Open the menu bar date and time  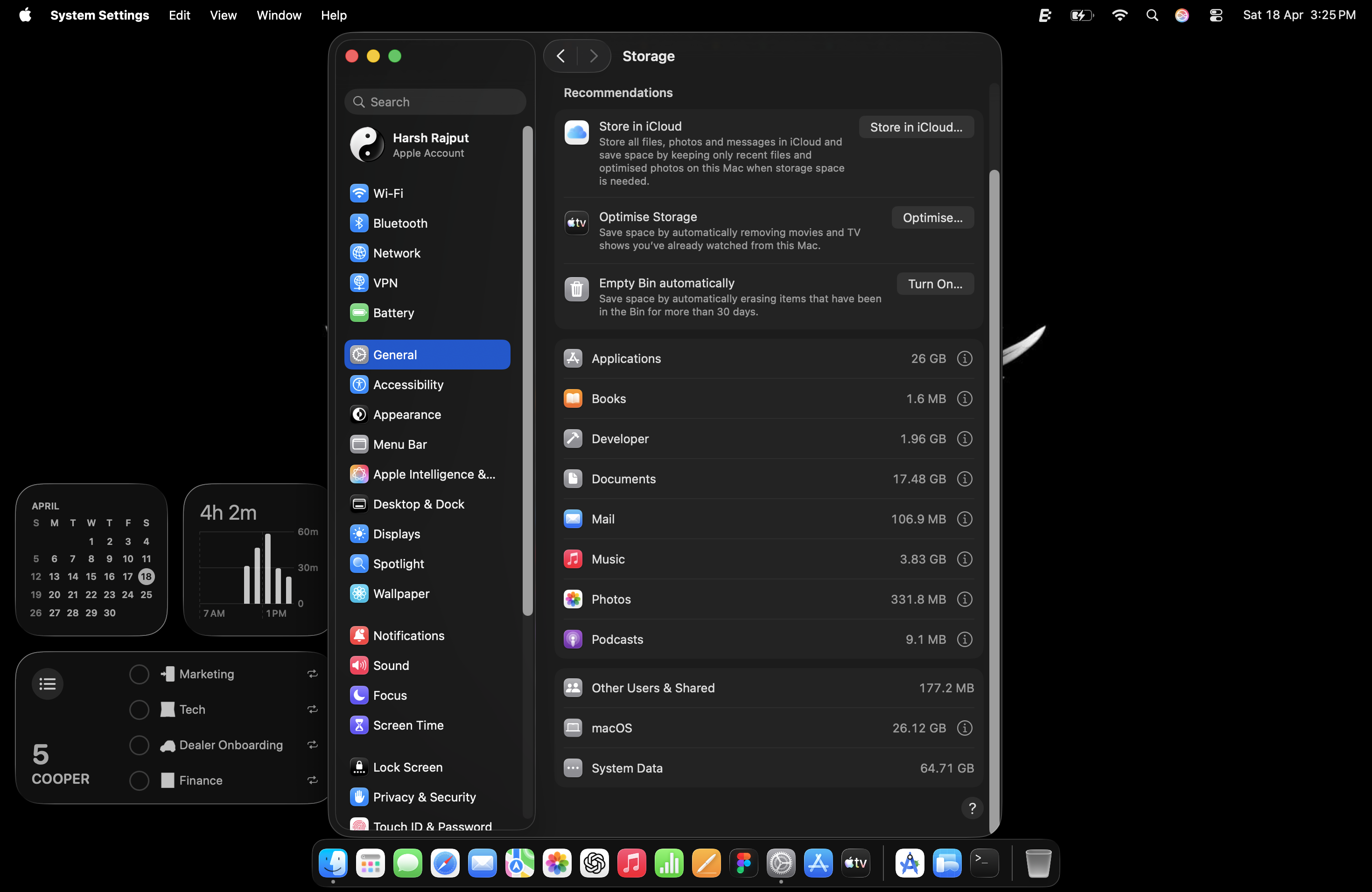click(x=1299, y=15)
